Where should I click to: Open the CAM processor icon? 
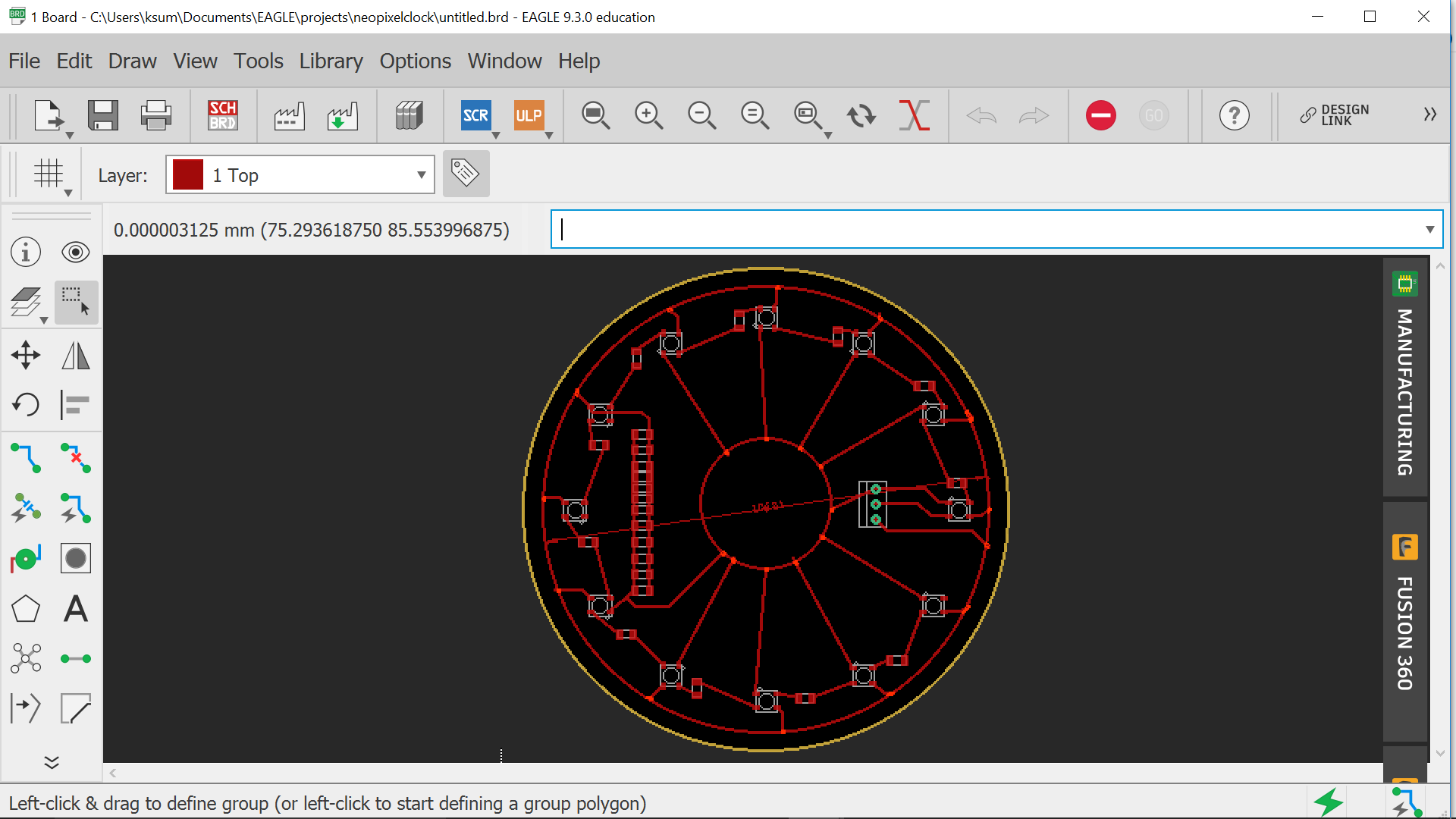289,115
